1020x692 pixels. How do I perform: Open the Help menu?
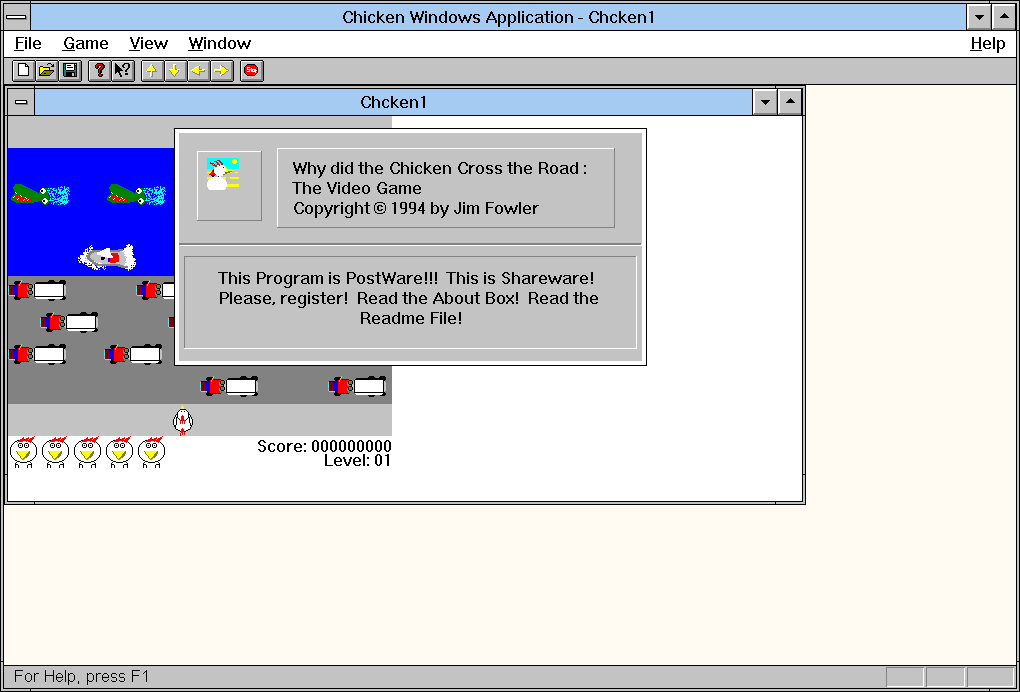point(987,43)
